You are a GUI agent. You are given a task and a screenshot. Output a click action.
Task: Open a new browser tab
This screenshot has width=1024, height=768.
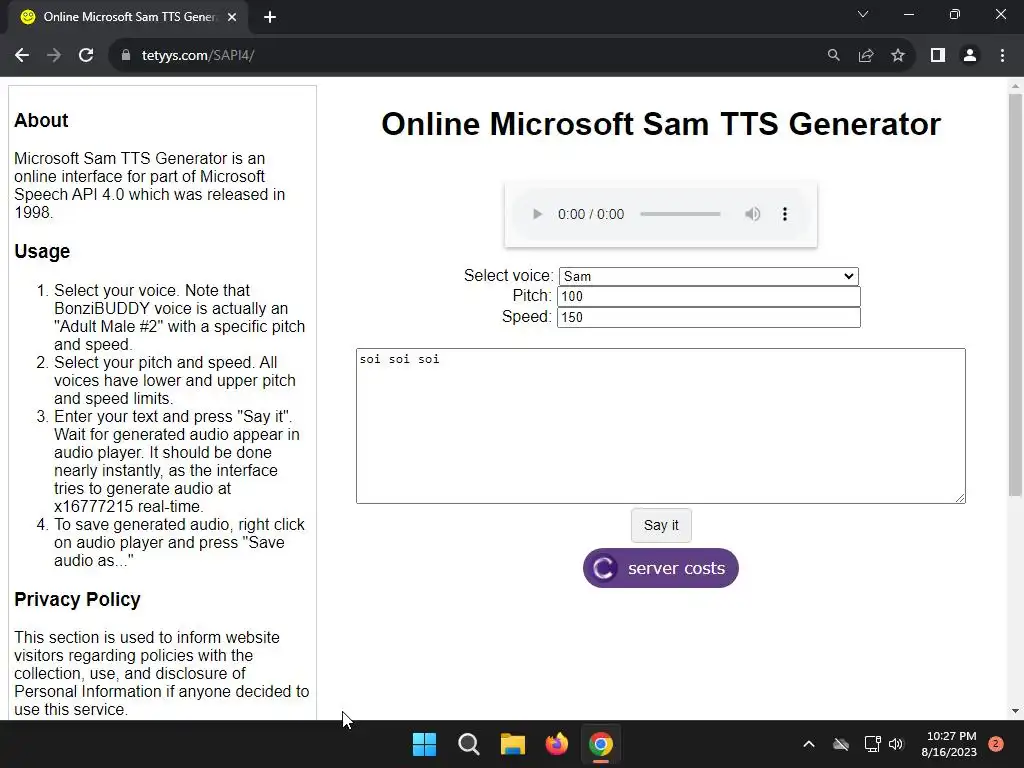tap(270, 18)
